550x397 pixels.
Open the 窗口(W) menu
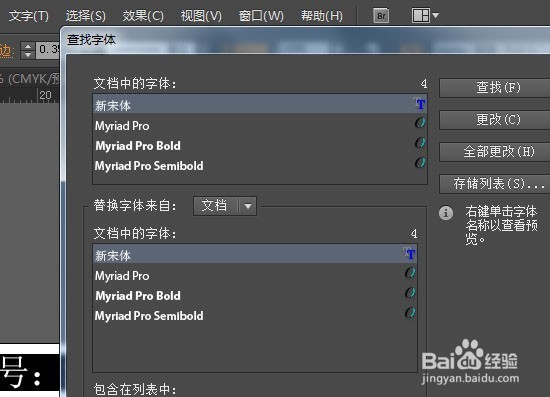tap(261, 16)
